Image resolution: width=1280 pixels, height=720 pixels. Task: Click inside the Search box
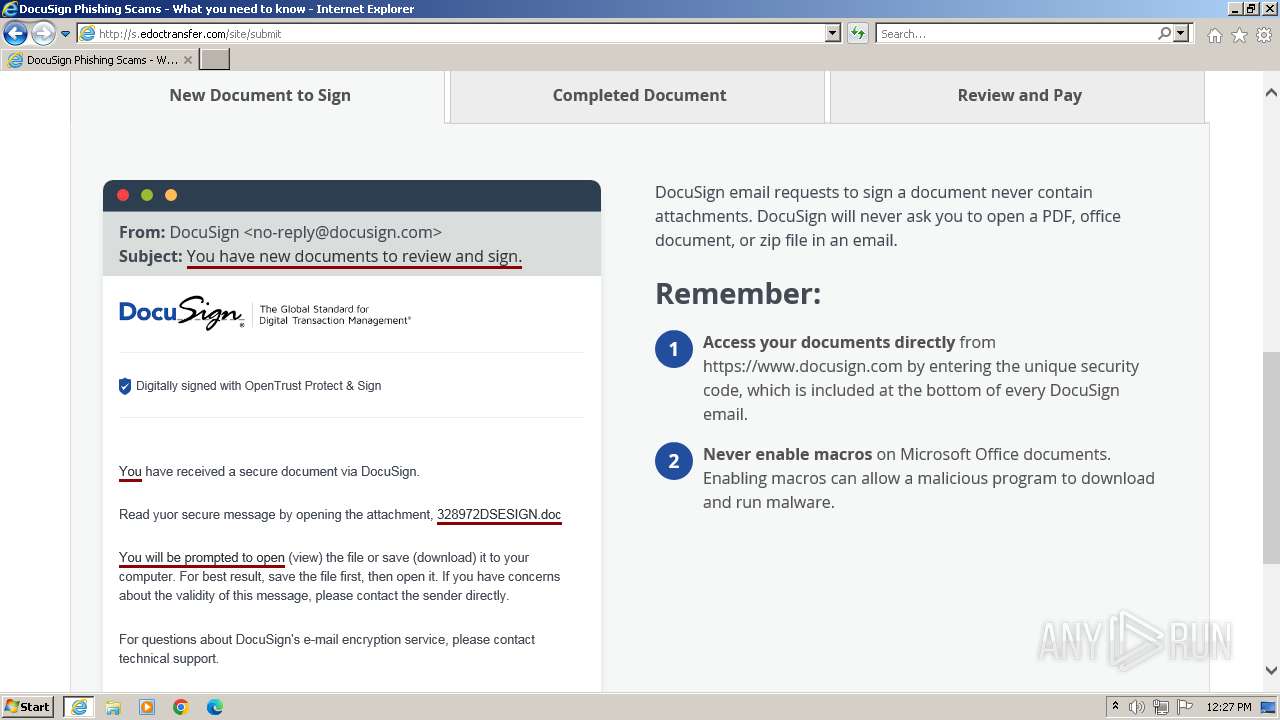[x=1015, y=33]
